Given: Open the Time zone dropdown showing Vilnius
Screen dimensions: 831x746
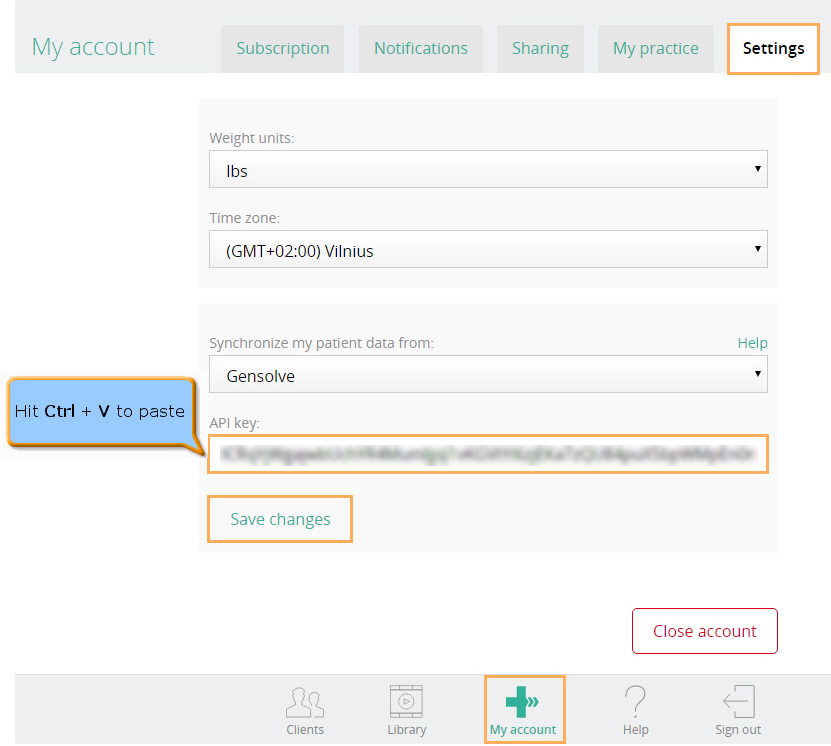Looking at the screenshot, I should tap(488, 251).
